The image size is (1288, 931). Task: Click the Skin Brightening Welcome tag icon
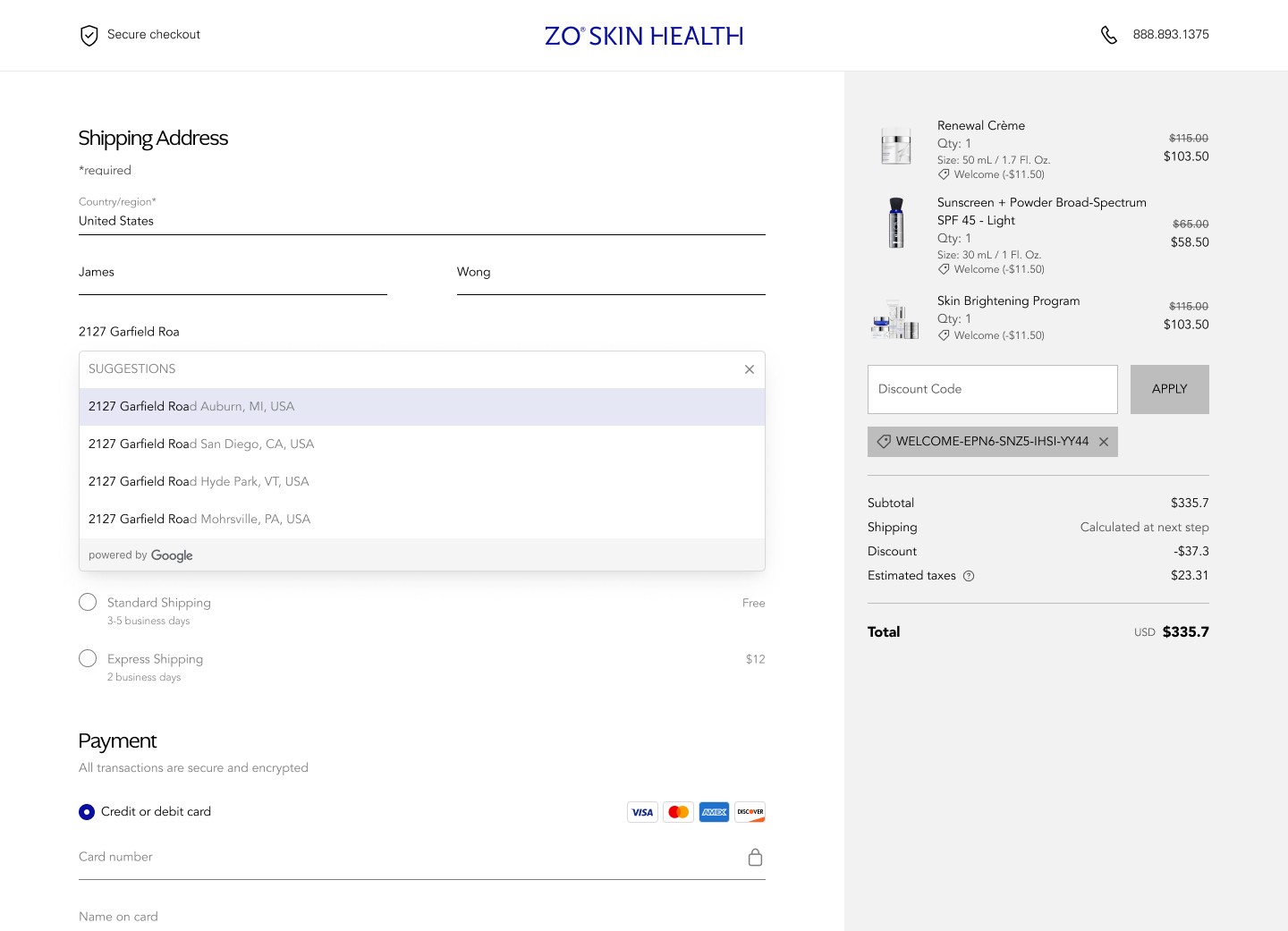pyautogui.click(x=944, y=335)
